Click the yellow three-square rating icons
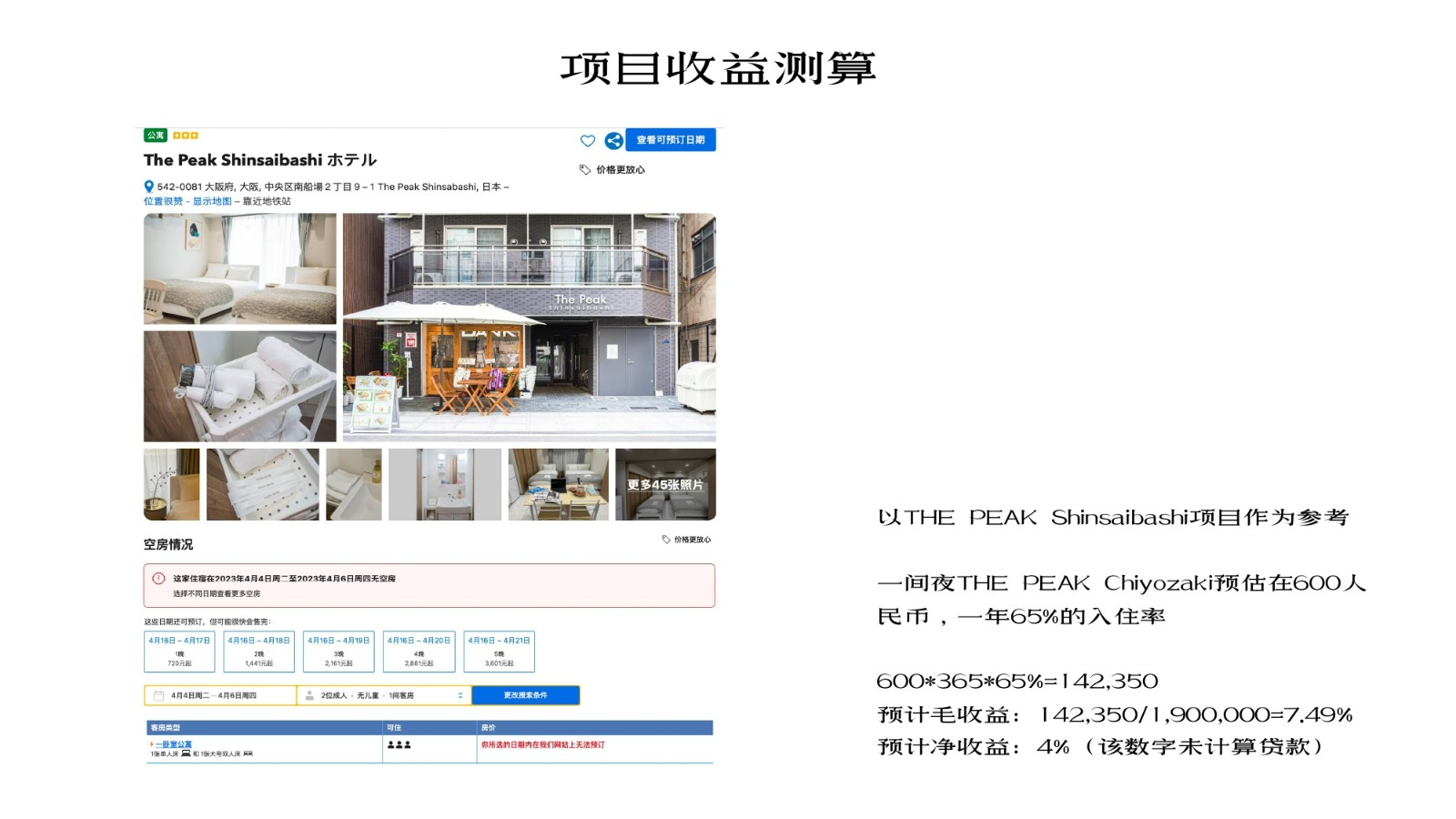 point(186,136)
